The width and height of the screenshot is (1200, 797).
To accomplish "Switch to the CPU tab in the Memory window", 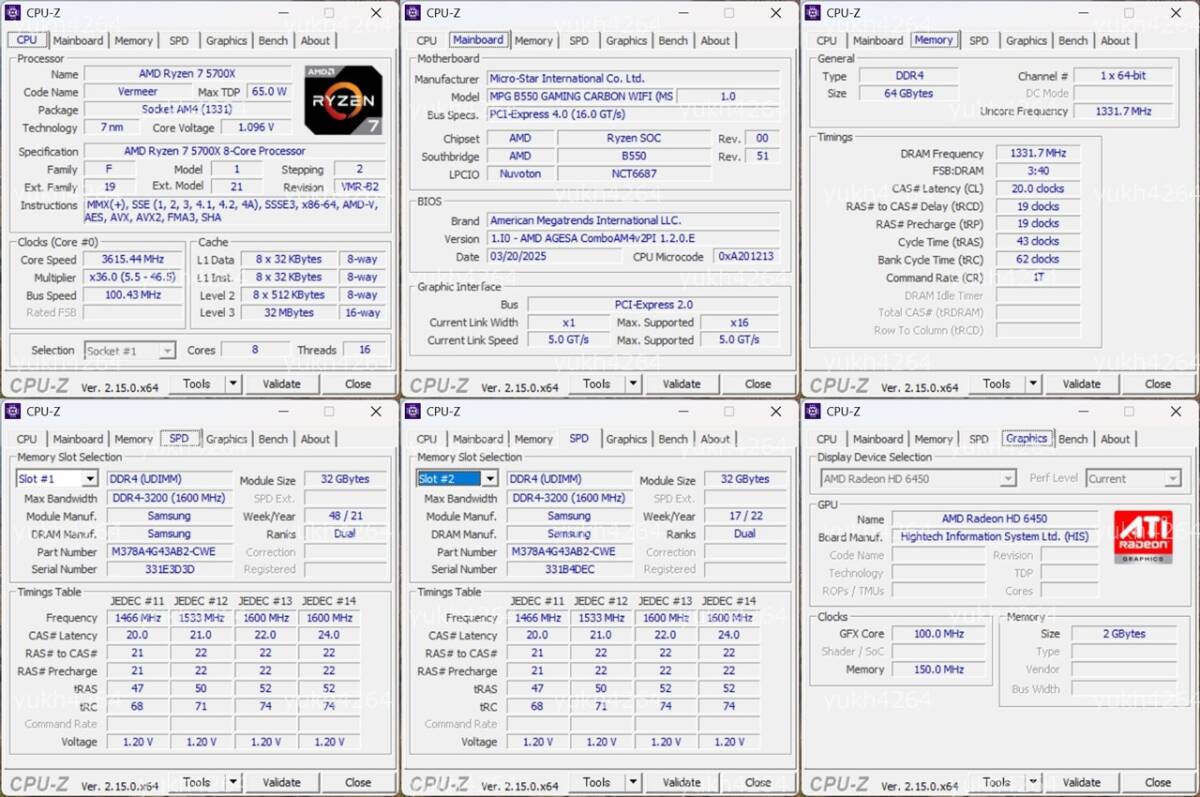I will (x=827, y=41).
